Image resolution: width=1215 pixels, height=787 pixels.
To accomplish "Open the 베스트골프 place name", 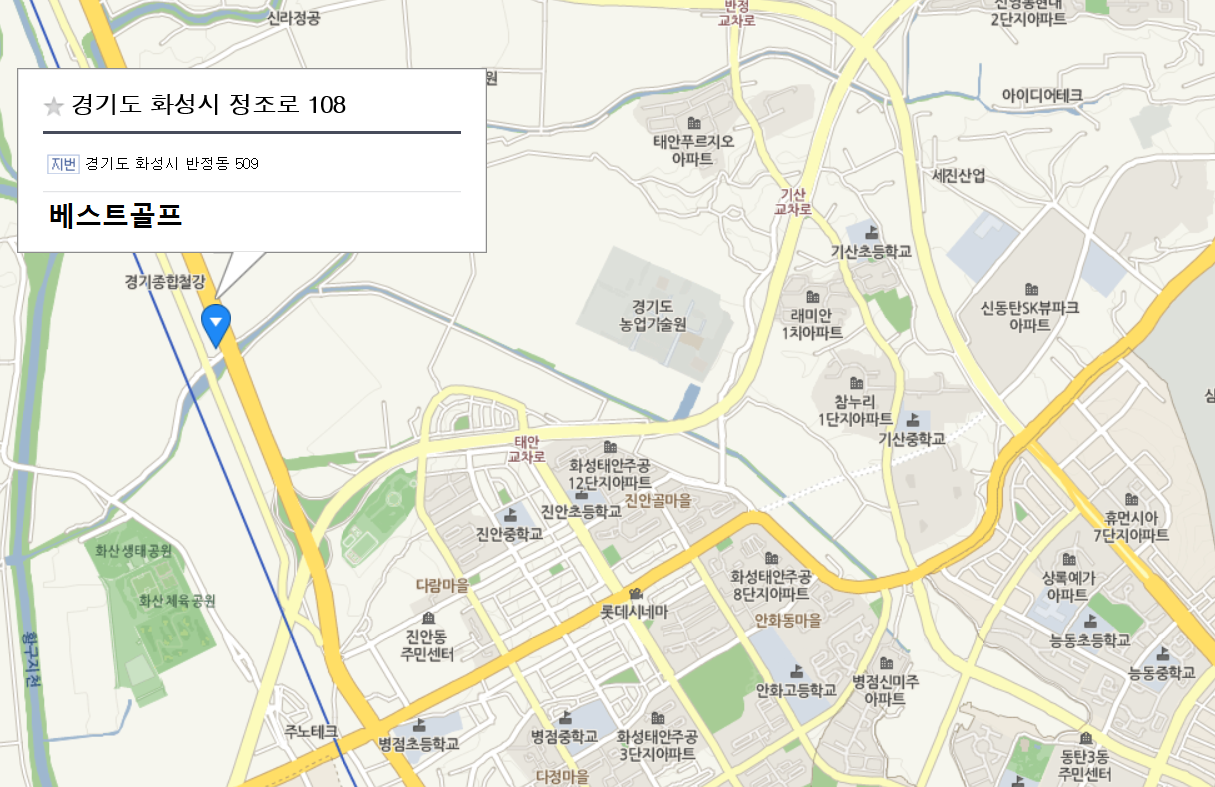I will tap(115, 216).
